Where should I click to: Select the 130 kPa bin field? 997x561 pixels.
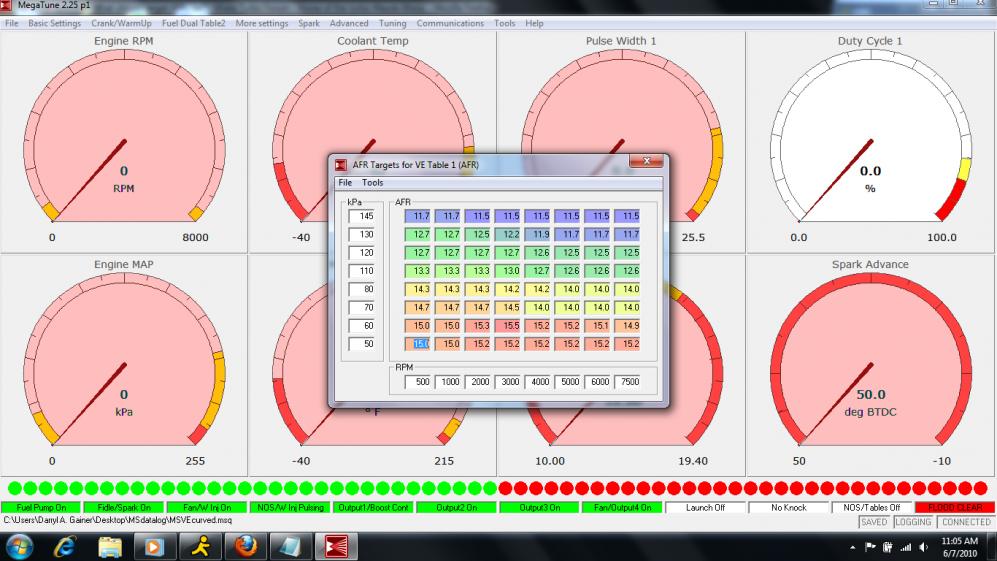coord(361,235)
